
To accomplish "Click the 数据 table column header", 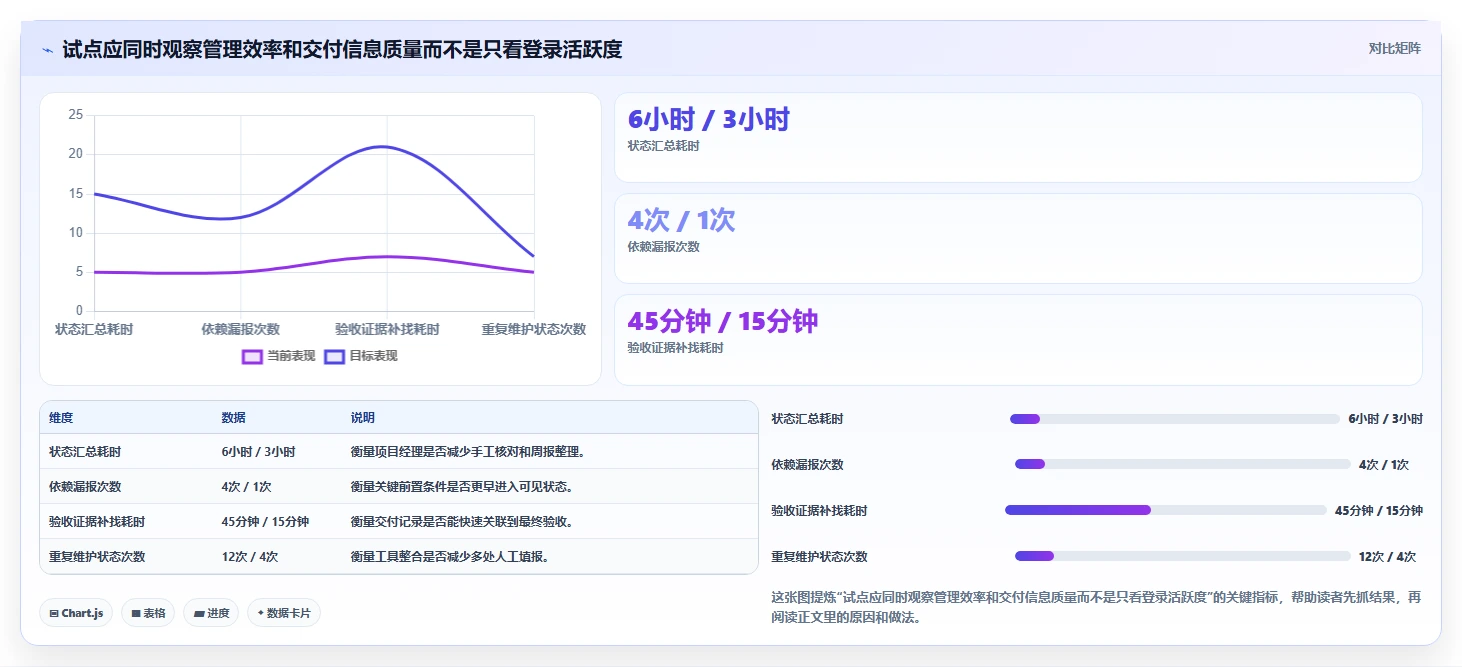I will tap(233, 418).
